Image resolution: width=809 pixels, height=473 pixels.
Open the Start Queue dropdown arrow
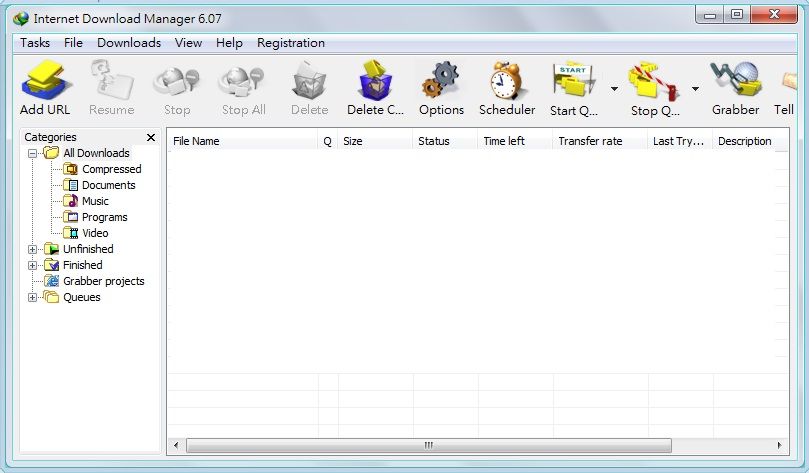click(x=614, y=89)
